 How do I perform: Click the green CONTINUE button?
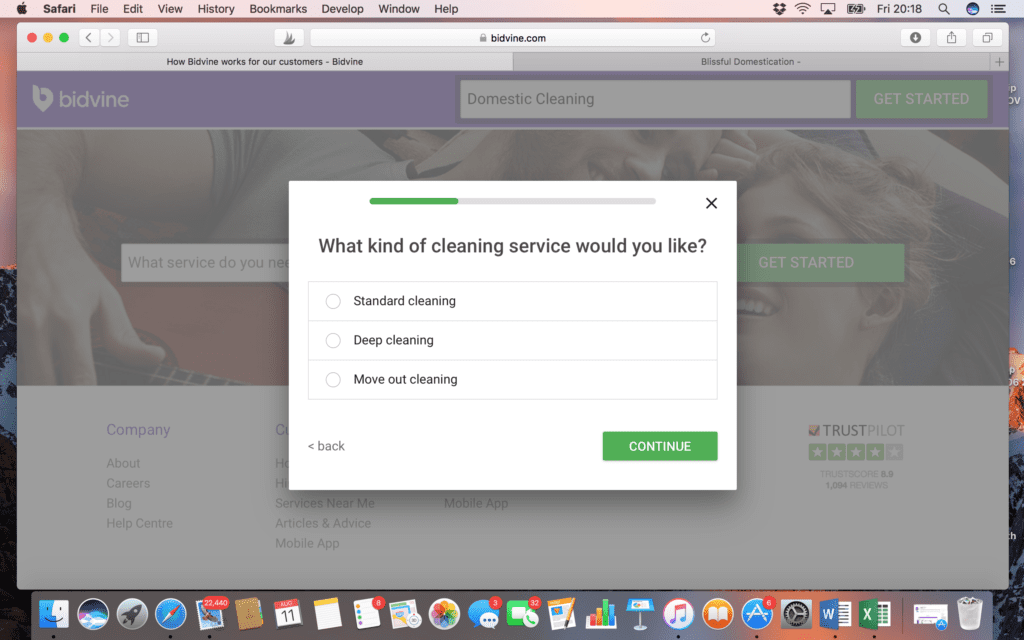click(x=660, y=446)
